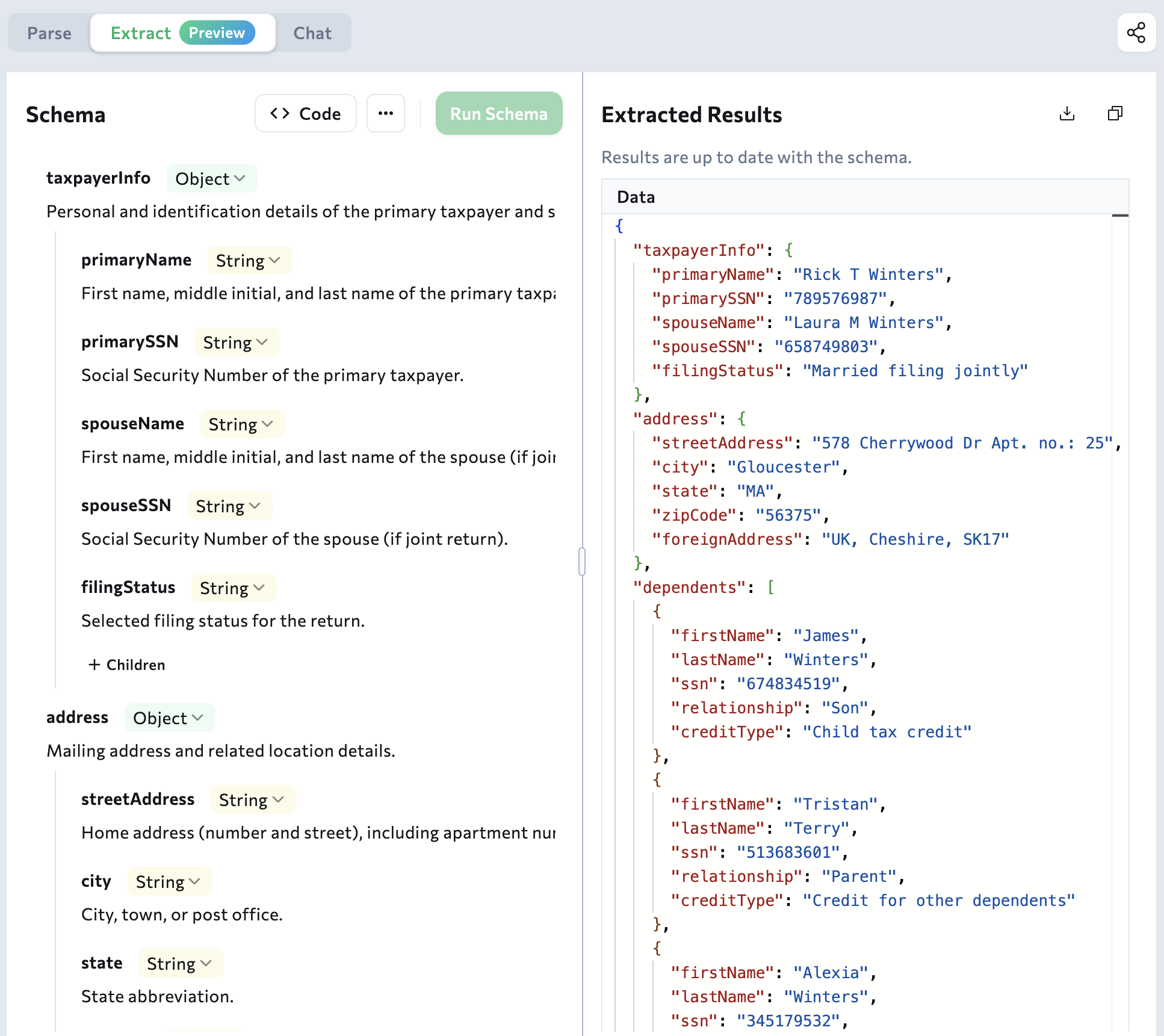
Task: Click the share icon at top right
Action: coord(1136,33)
